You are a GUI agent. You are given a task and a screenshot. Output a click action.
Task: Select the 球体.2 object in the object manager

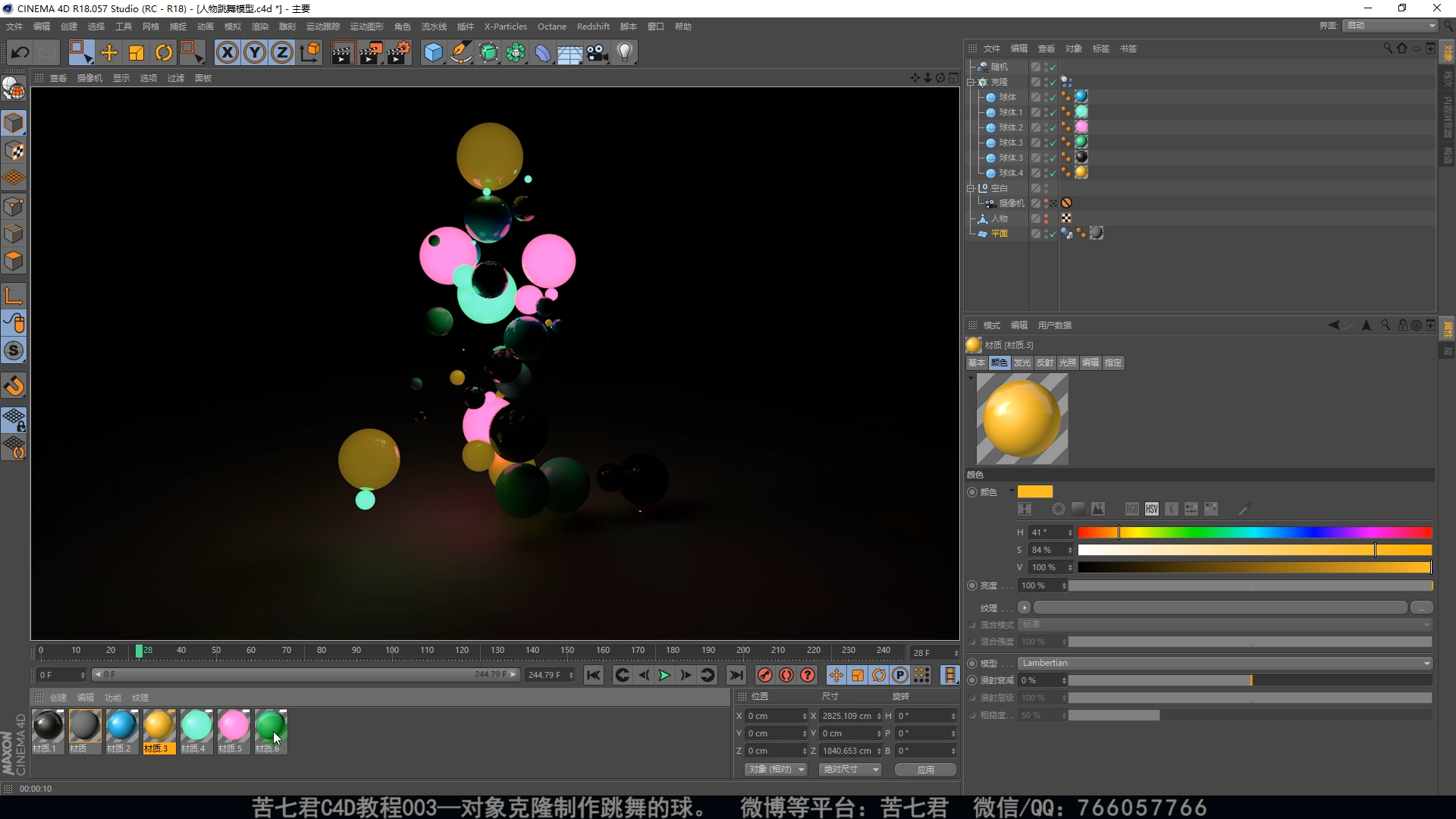pos(1010,127)
